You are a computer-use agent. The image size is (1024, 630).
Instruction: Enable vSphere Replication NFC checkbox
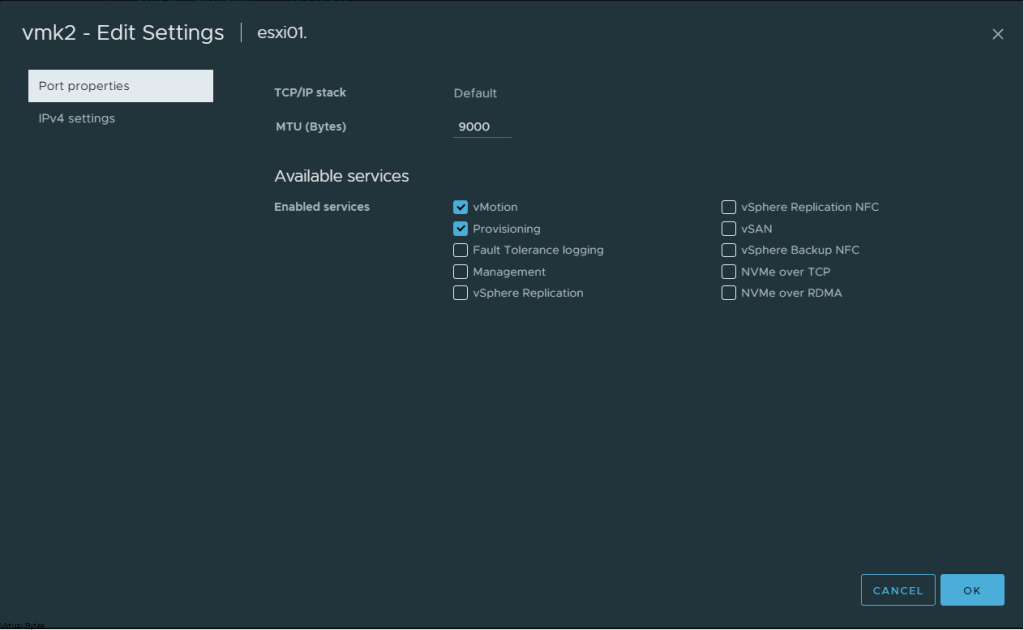coord(728,207)
